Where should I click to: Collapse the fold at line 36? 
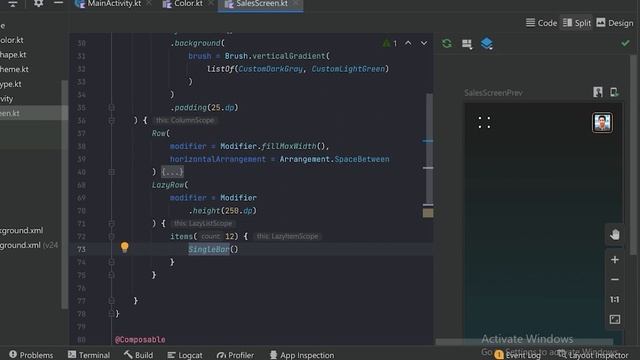click(x=111, y=120)
